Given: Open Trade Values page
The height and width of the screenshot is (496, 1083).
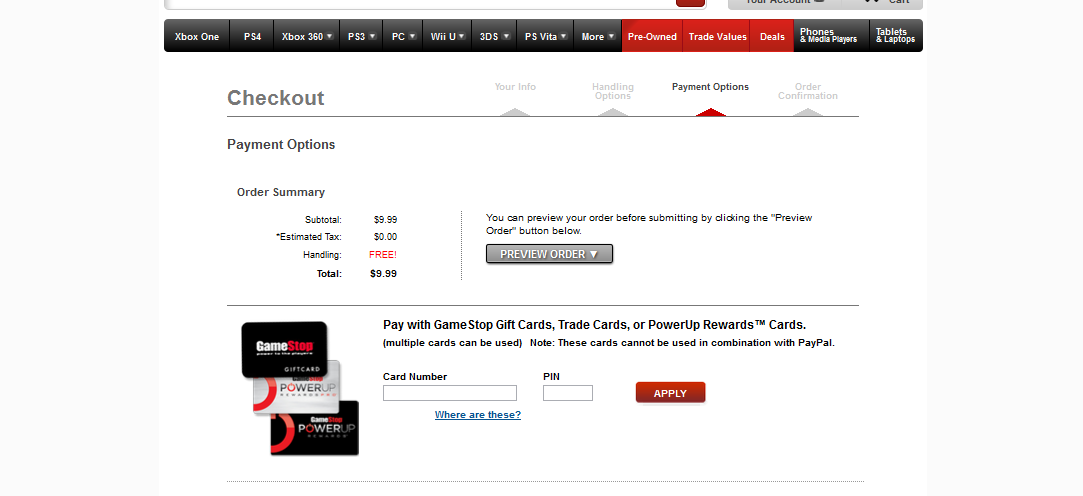Looking at the screenshot, I should click(x=718, y=37).
